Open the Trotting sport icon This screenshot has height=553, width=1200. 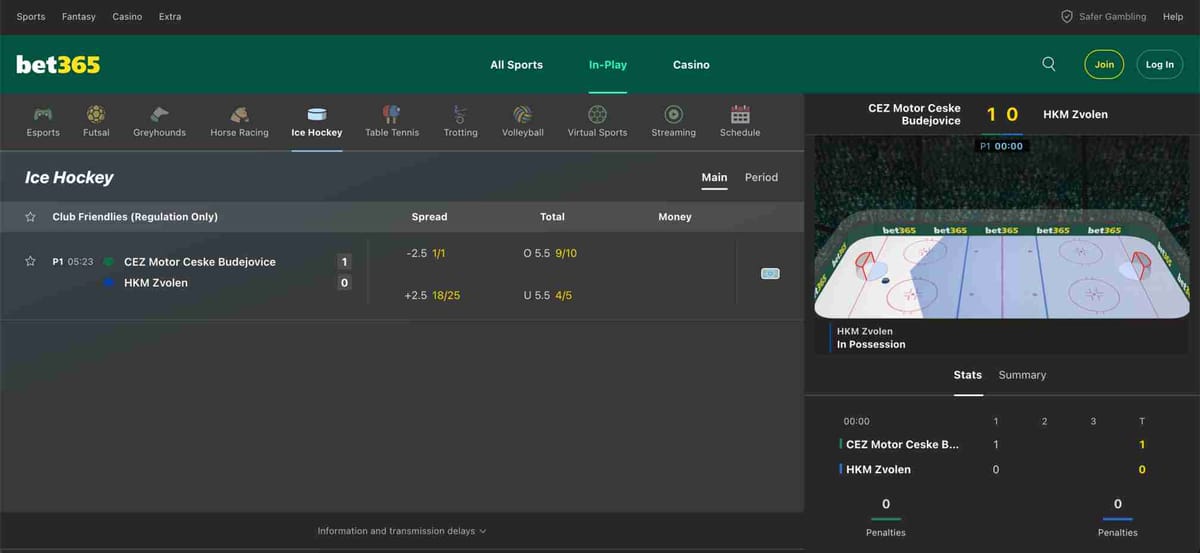(x=460, y=114)
